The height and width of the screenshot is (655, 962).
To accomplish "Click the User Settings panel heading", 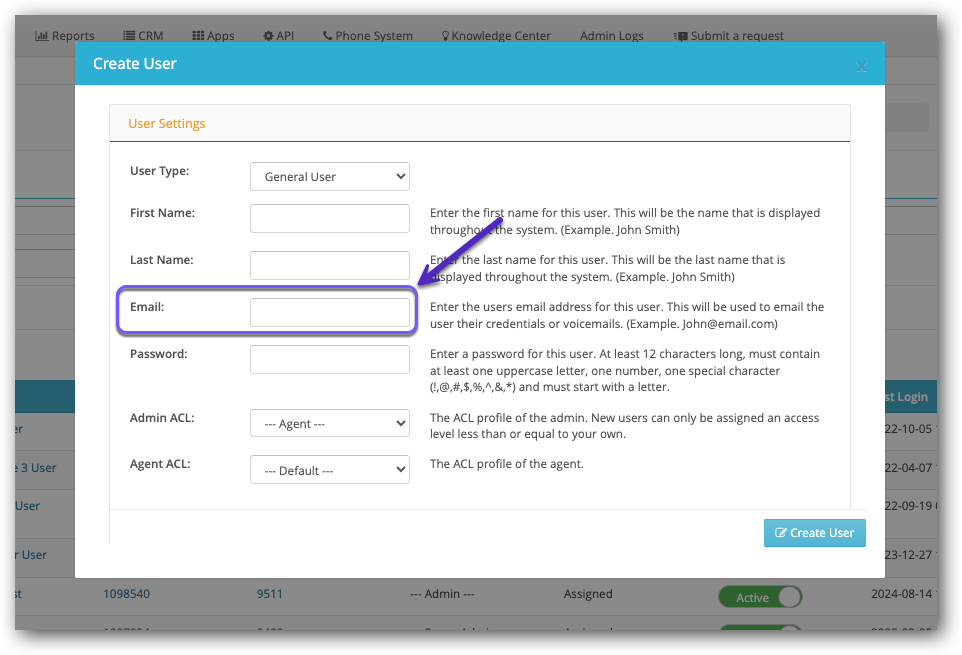I will 166,123.
